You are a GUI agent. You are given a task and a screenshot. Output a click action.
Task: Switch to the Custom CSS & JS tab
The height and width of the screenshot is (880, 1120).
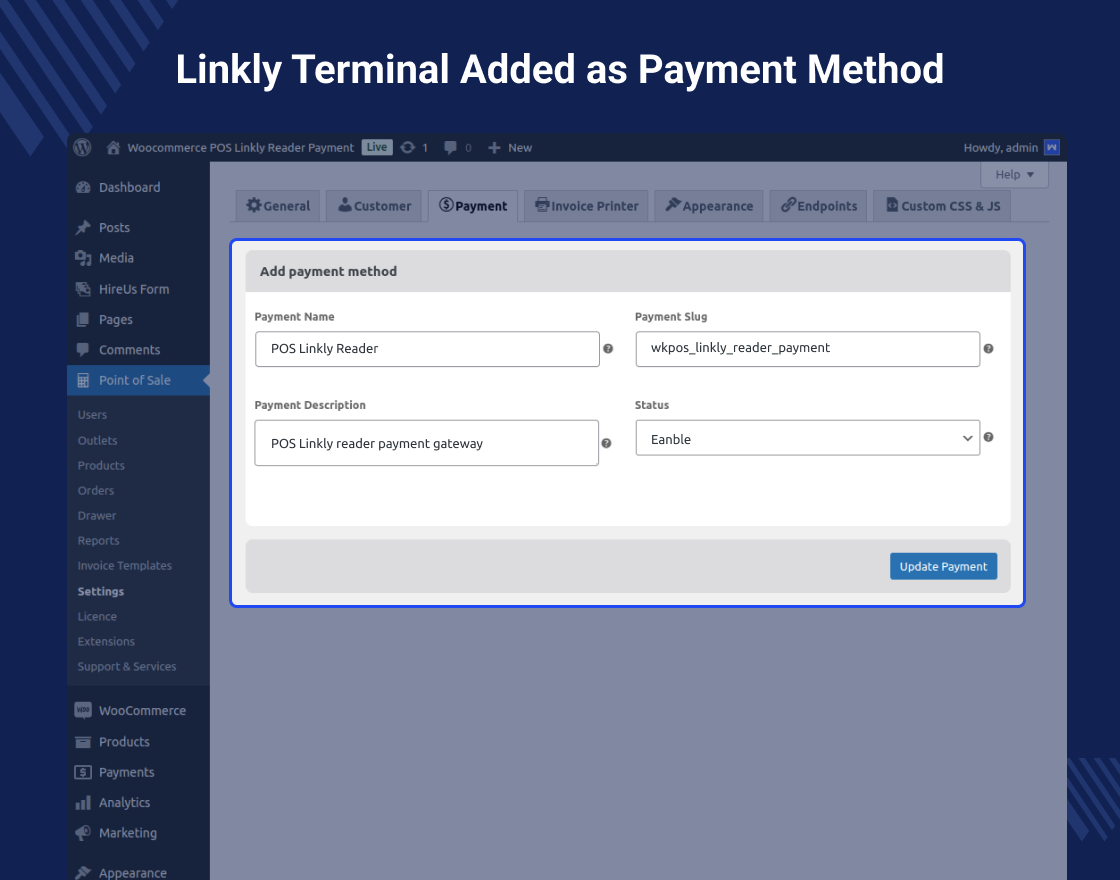941,205
